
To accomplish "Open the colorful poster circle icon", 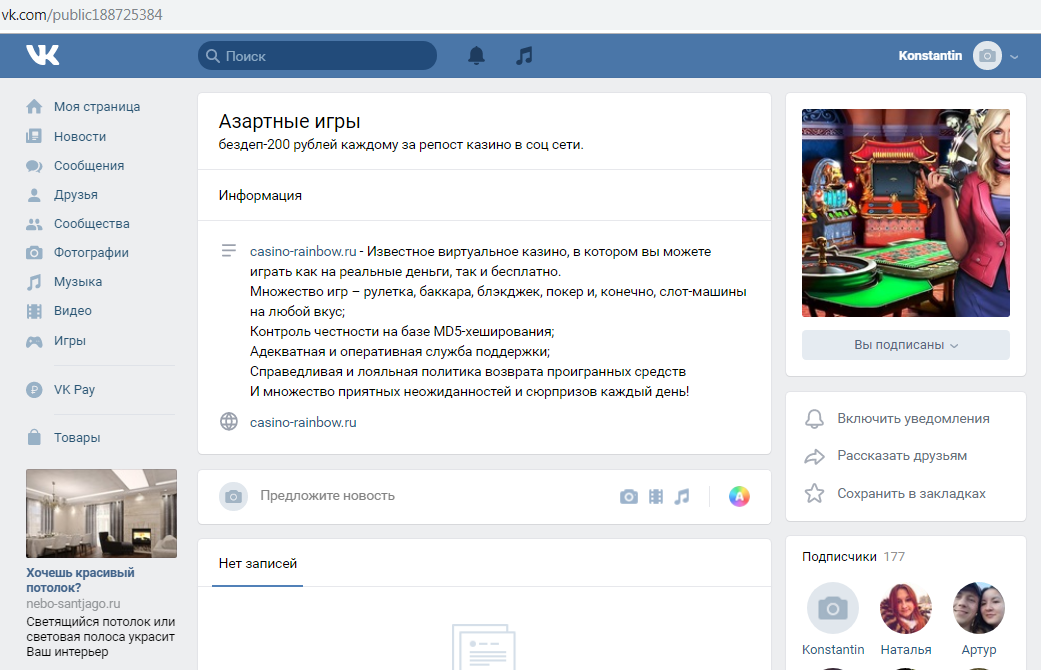I will point(739,496).
